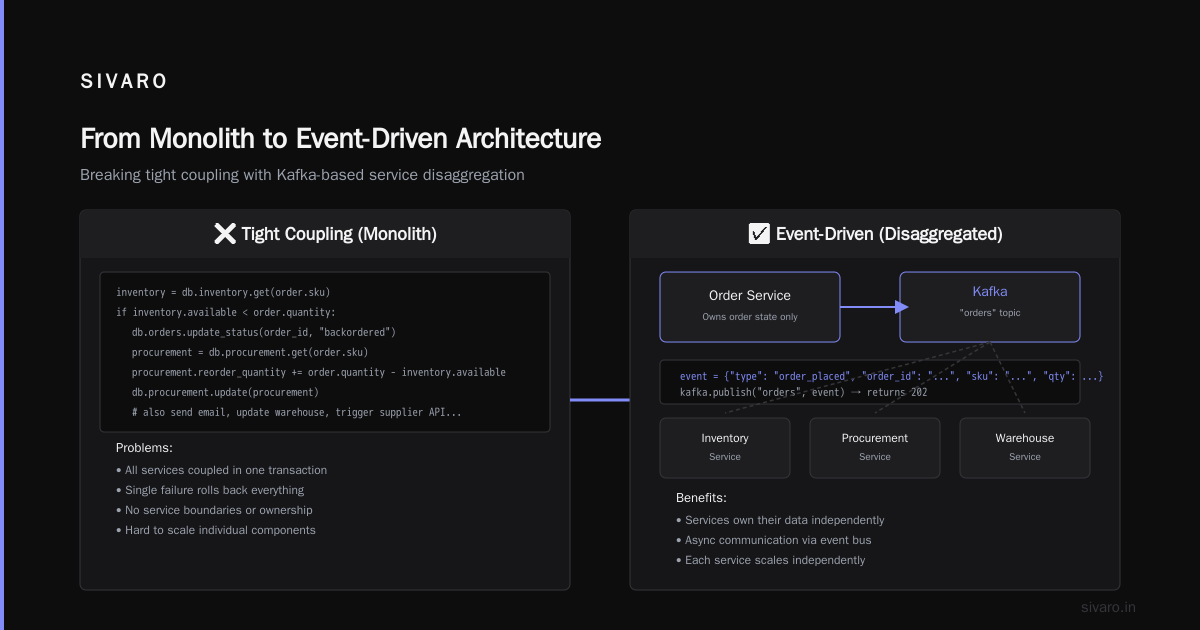Click the X icon beside Tight Coupling
Viewport: 1200px width, 630px height.
click(x=225, y=234)
